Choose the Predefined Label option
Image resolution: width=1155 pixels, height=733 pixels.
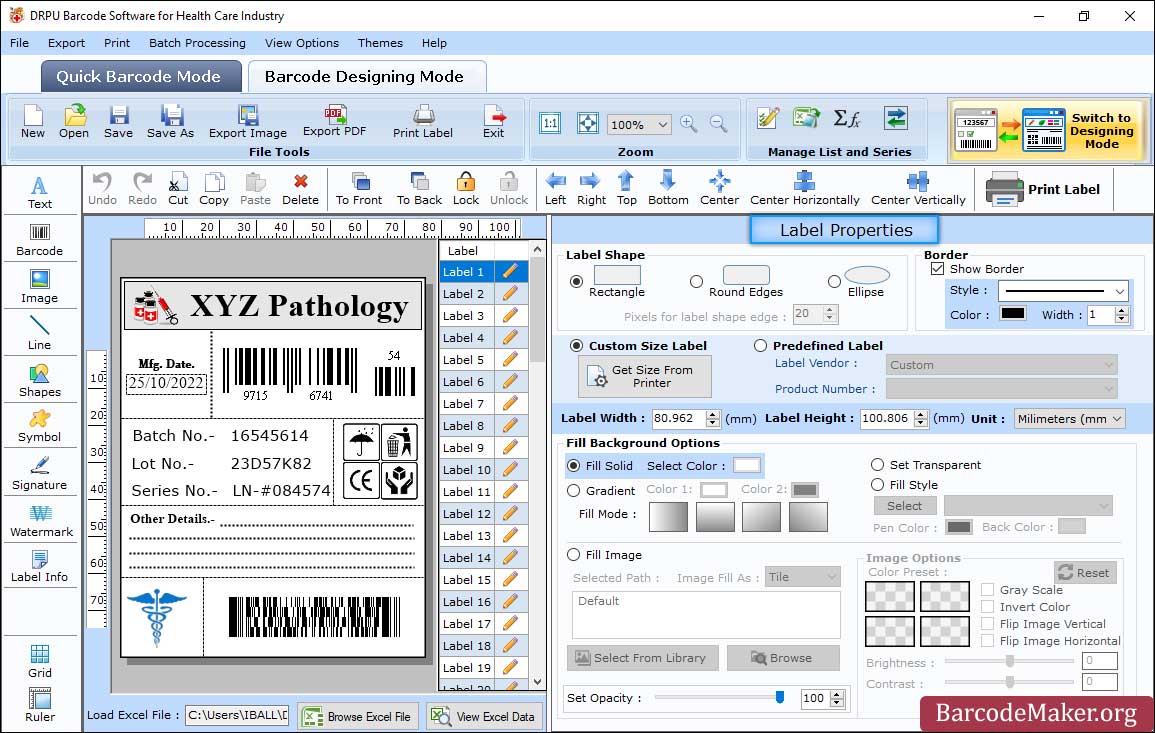[760, 346]
